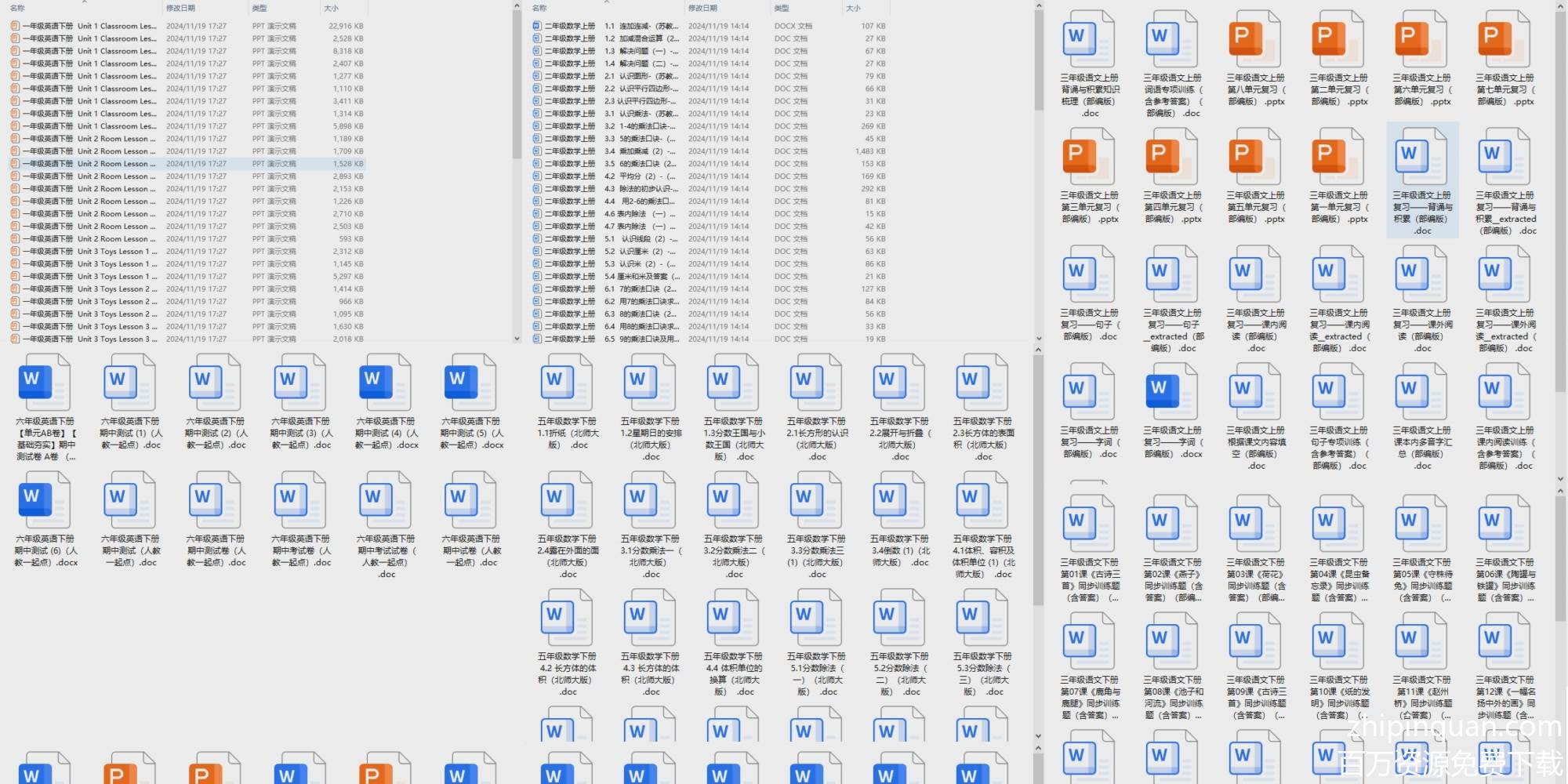Viewport: 1568px width, 784px height.
Task: Select the 二年级数学上册 1.2 加减混合运算 row
Action: click(710, 38)
